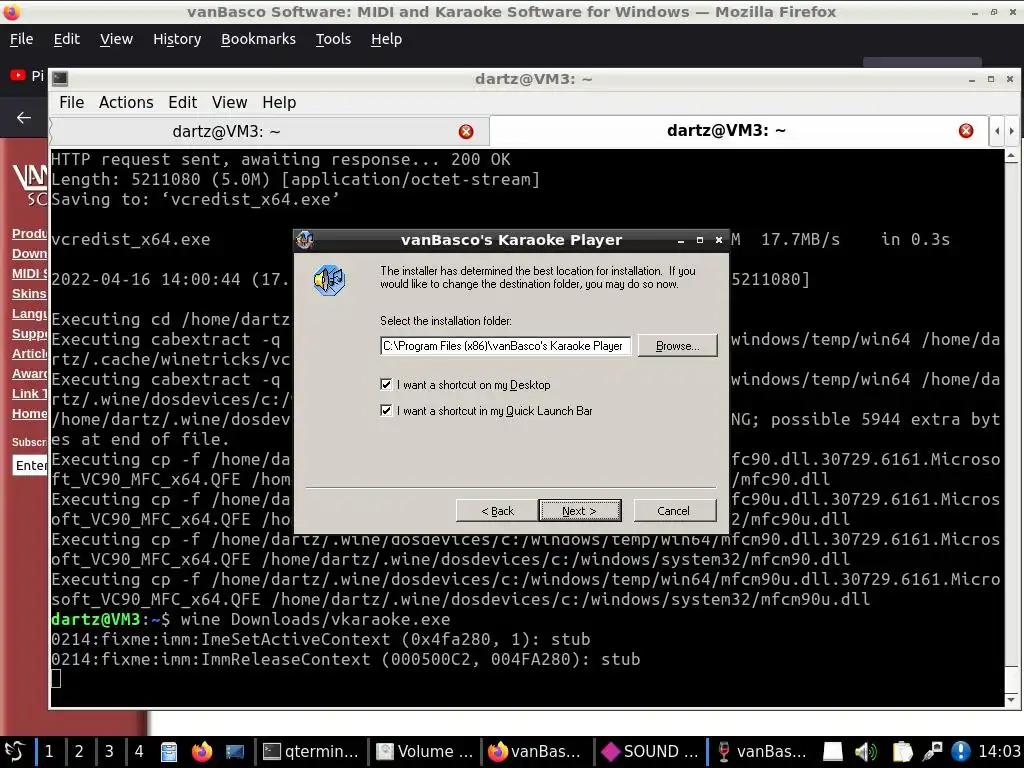Open the volume speaker tray icon

click(866, 752)
